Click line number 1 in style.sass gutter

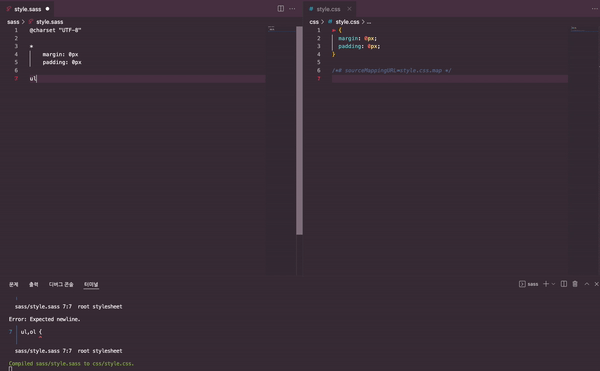coord(16,30)
